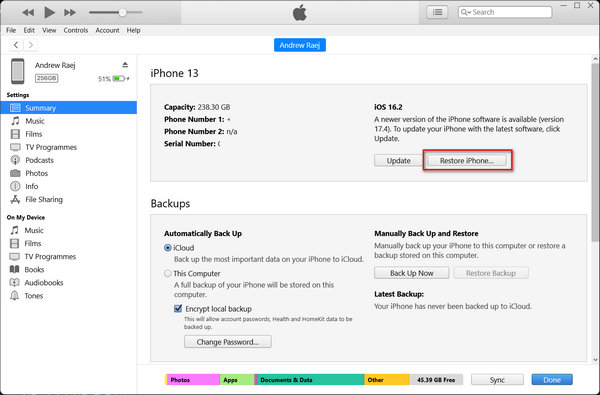
Task: Select Summary in Settings sidebar
Action: tap(68, 108)
